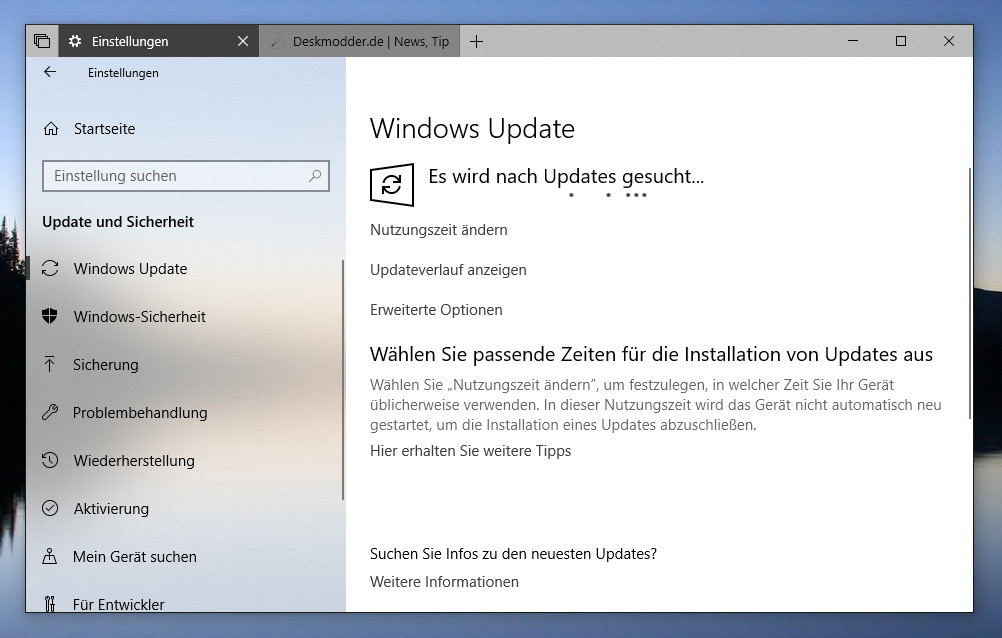The width and height of the screenshot is (1002, 638).
Task: Open Erweiterte Optionen link
Action: 436,310
